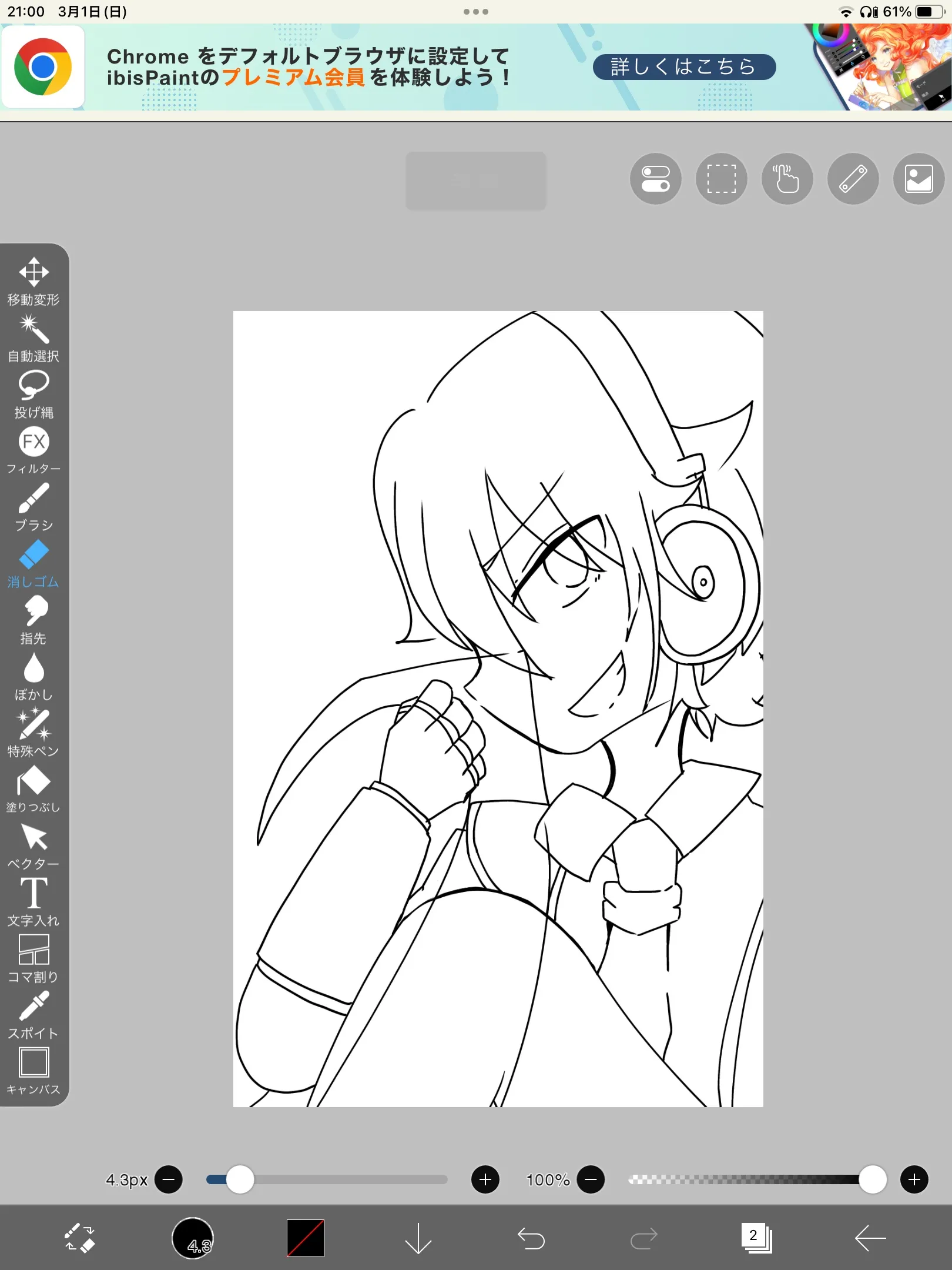
Task: Select the Smudge tool (指先)
Action: 33,620
